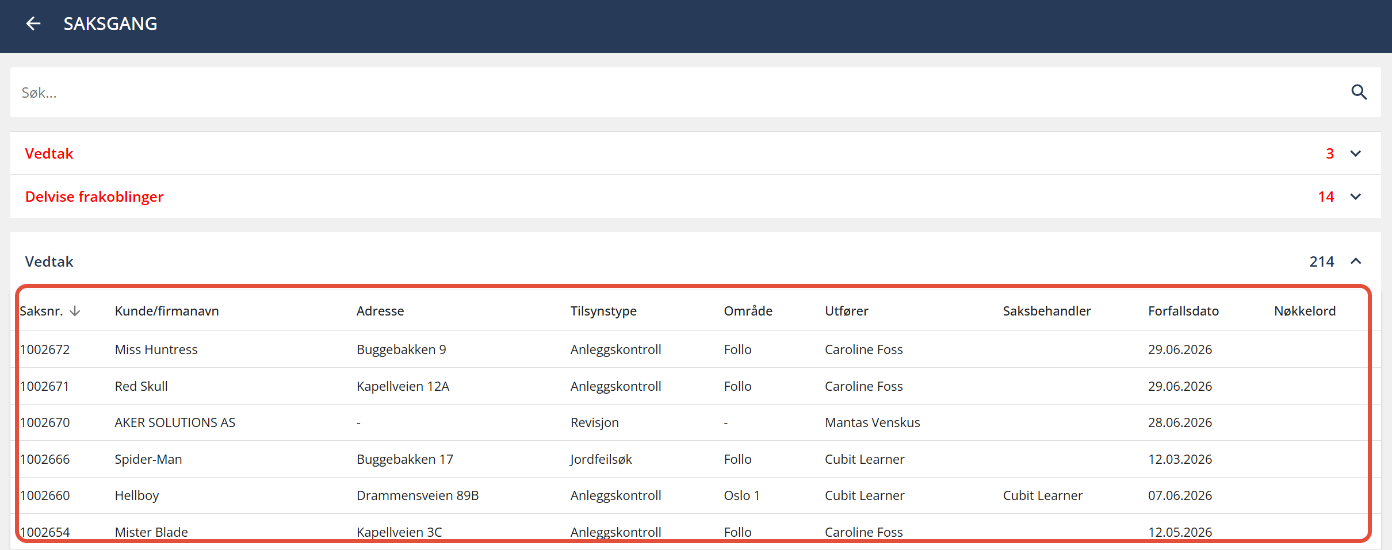Click address Kapellveien 3C

point(399,532)
